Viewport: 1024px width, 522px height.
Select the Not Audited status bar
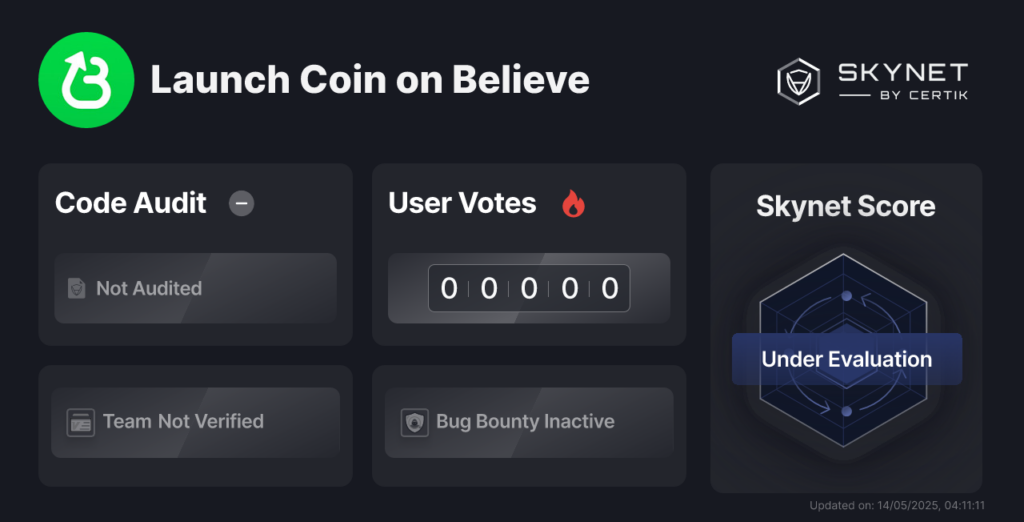(195, 288)
